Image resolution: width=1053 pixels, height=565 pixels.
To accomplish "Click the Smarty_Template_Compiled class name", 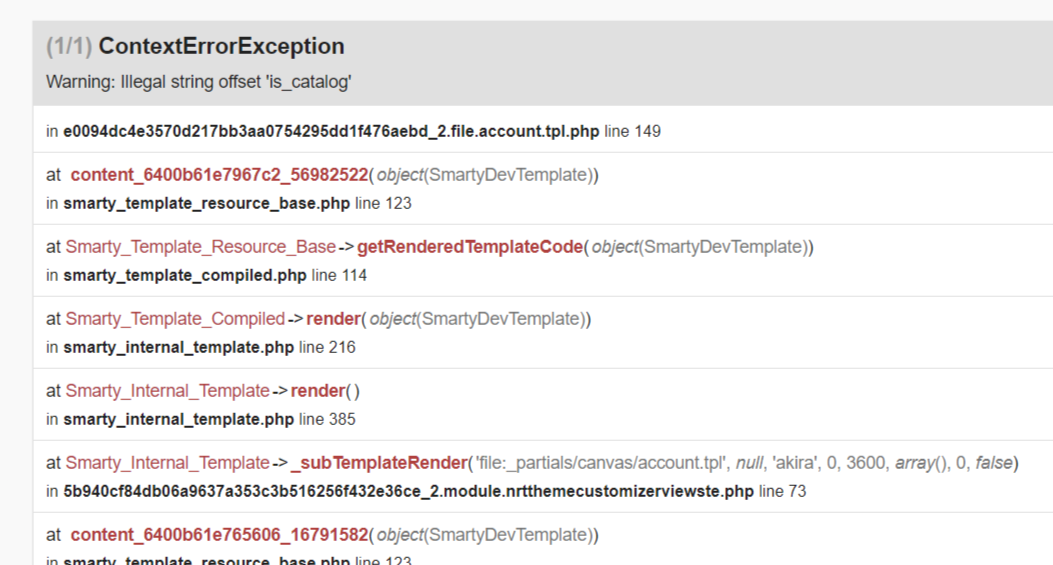I will pyautogui.click(x=175, y=318).
